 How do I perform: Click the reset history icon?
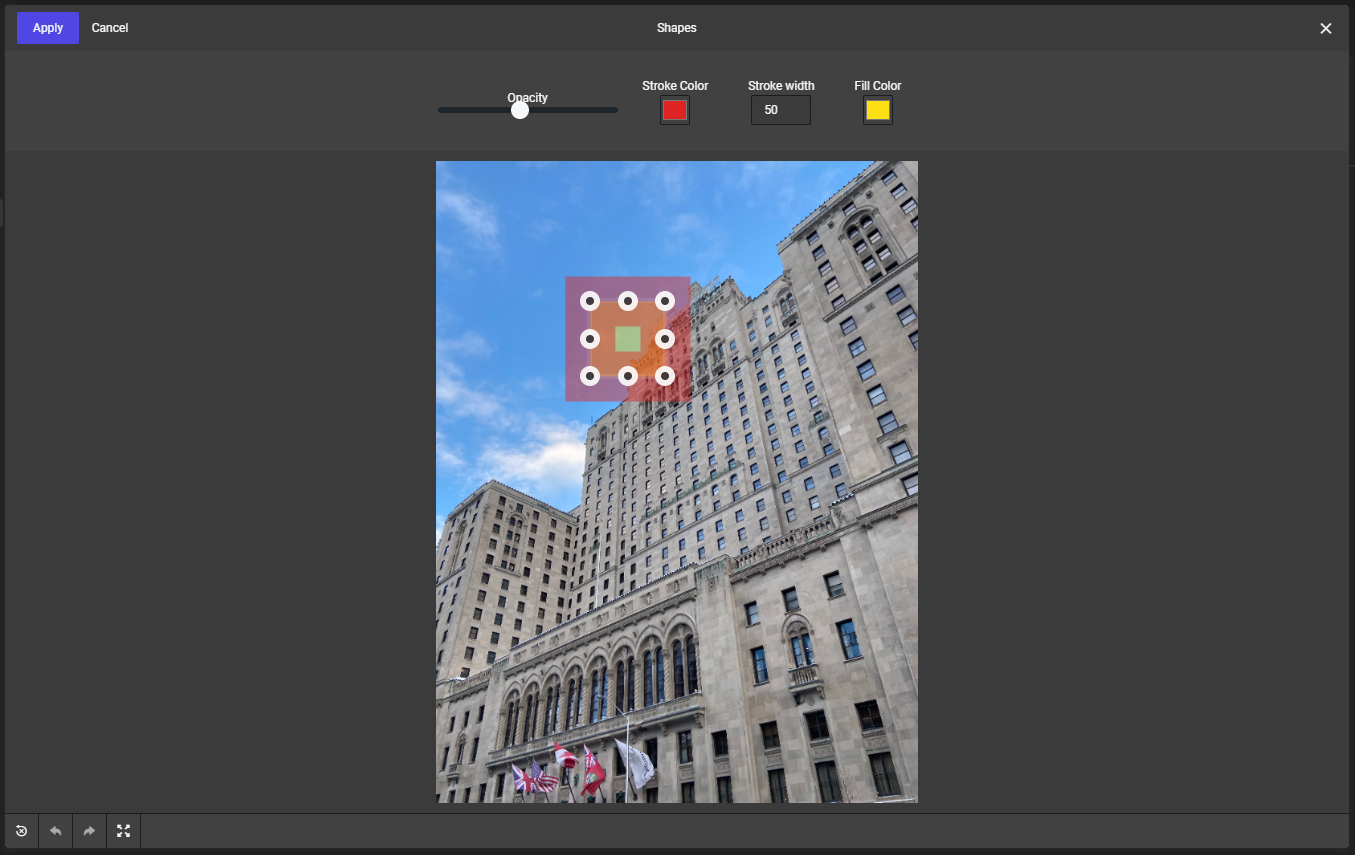(x=22, y=831)
